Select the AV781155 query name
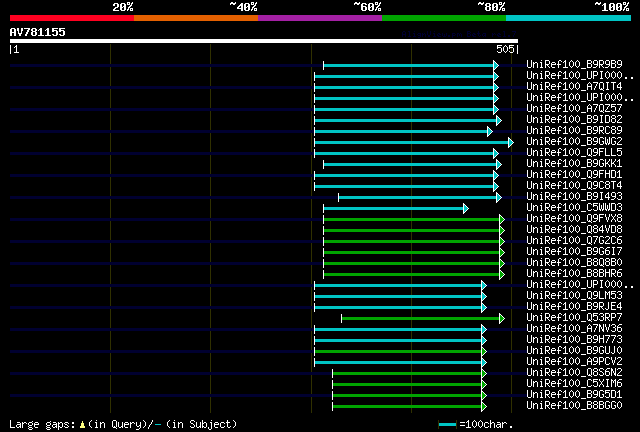This screenshot has height=432, width=640. point(38,32)
